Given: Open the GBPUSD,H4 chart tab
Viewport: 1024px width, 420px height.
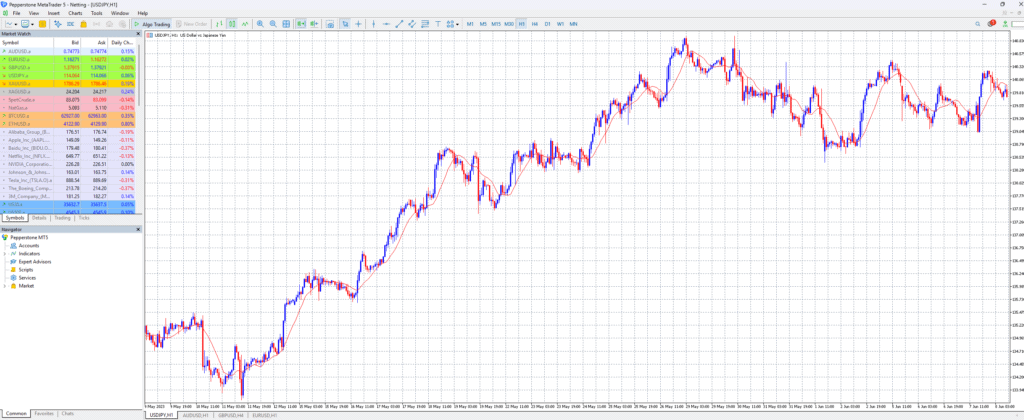Looking at the screenshot, I should click(231, 415).
